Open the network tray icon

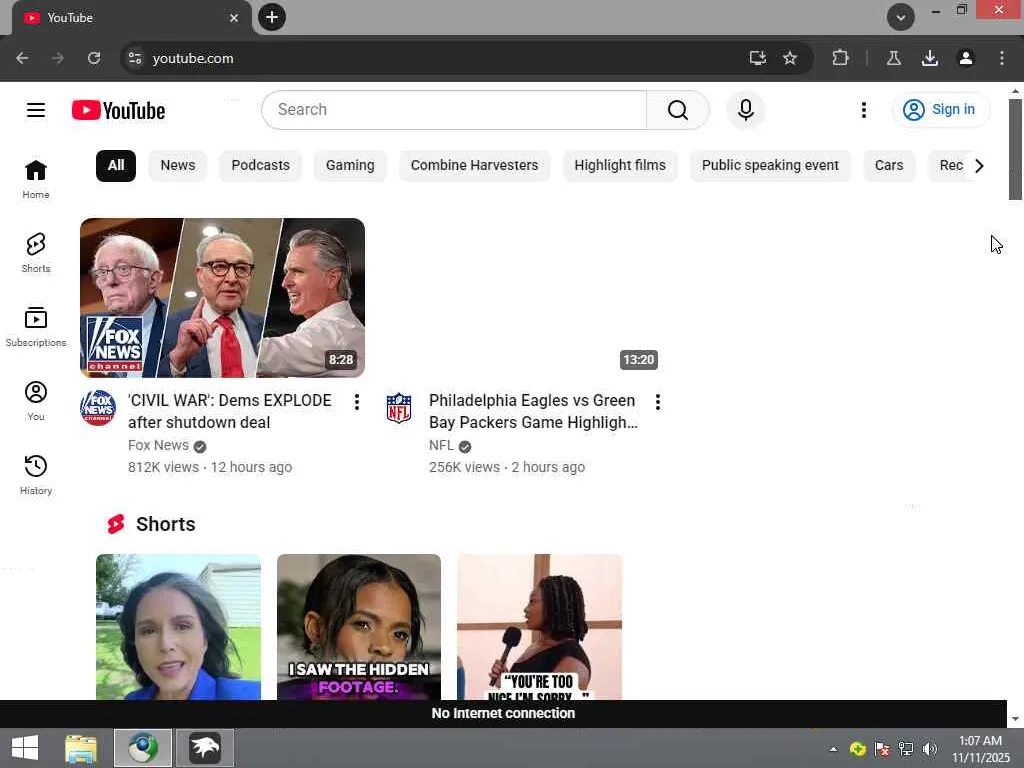point(906,749)
